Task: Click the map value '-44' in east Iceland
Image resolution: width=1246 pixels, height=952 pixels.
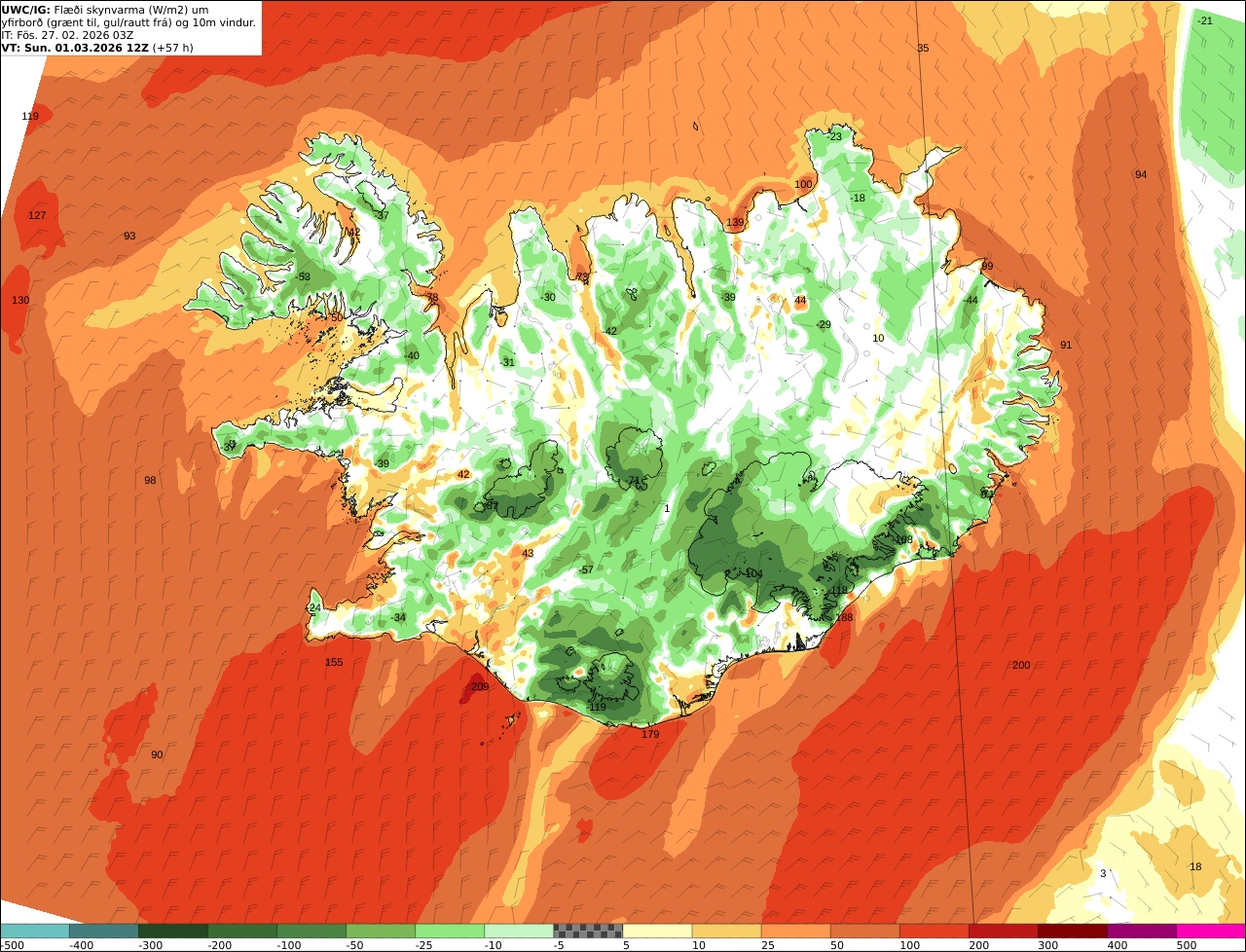Action: pyautogui.click(x=970, y=301)
